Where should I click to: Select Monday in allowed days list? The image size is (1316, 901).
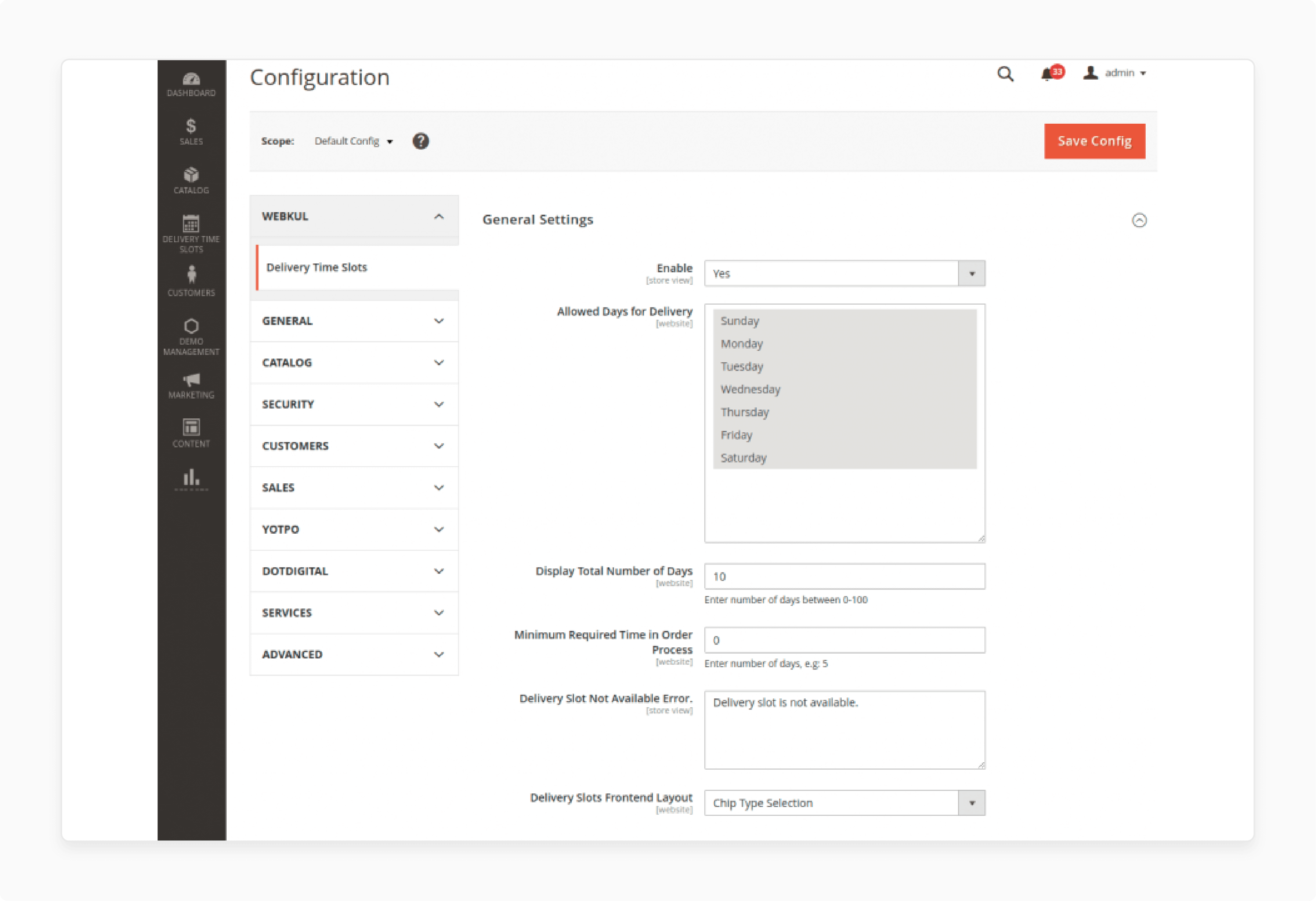tap(844, 344)
